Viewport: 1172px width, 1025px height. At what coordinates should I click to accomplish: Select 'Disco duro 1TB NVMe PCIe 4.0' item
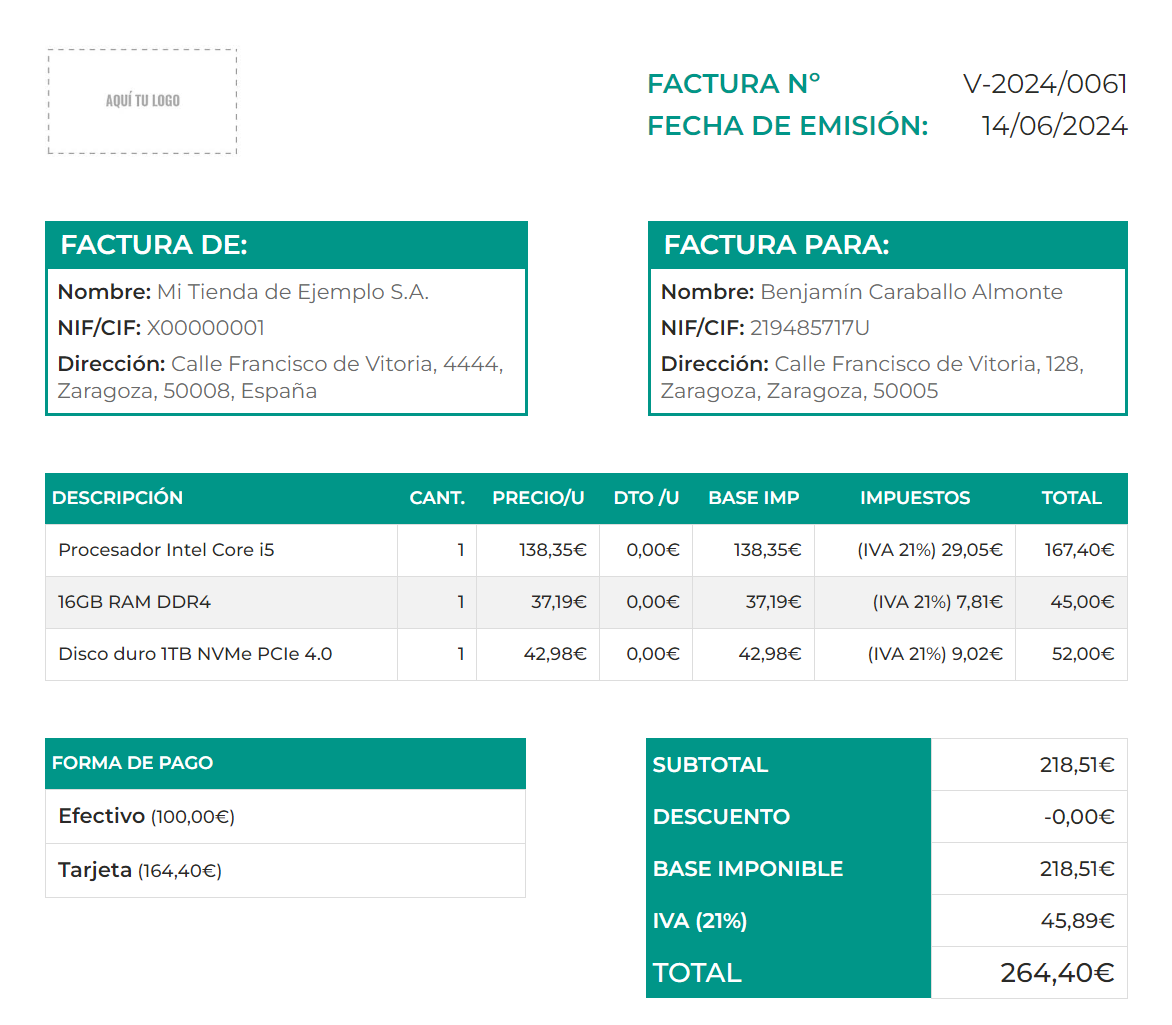point(195,654)
